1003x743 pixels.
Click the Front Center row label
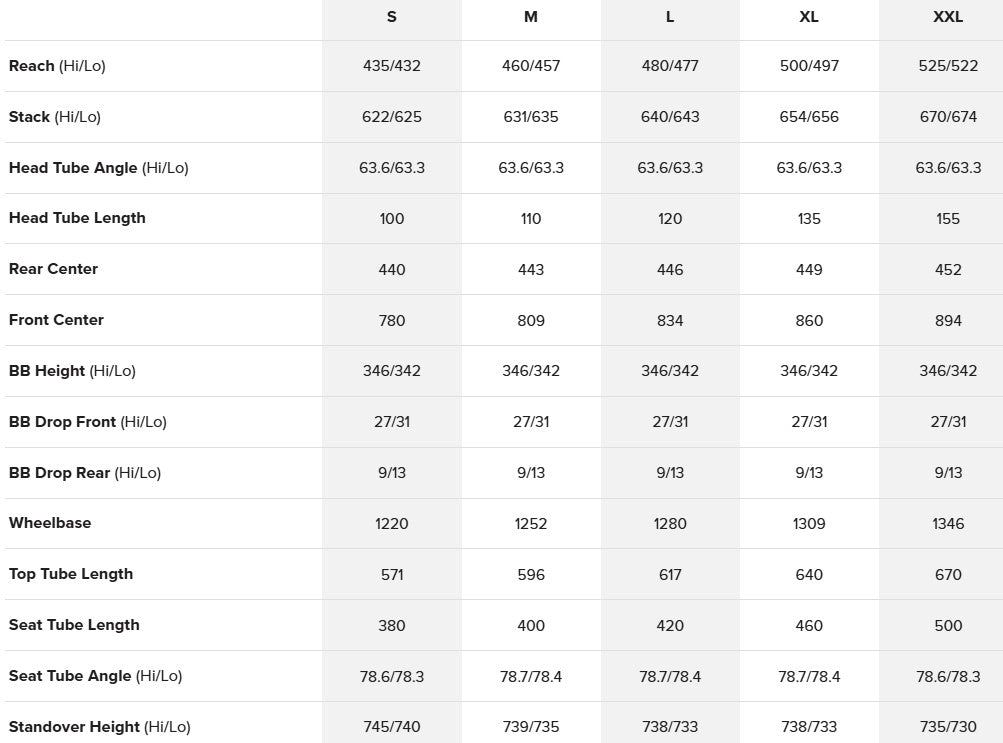(x=56, y=320)
